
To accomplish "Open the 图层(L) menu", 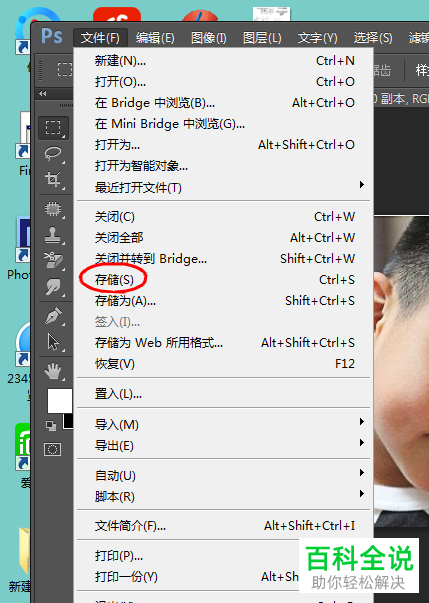I will click(x=262, y=38).
